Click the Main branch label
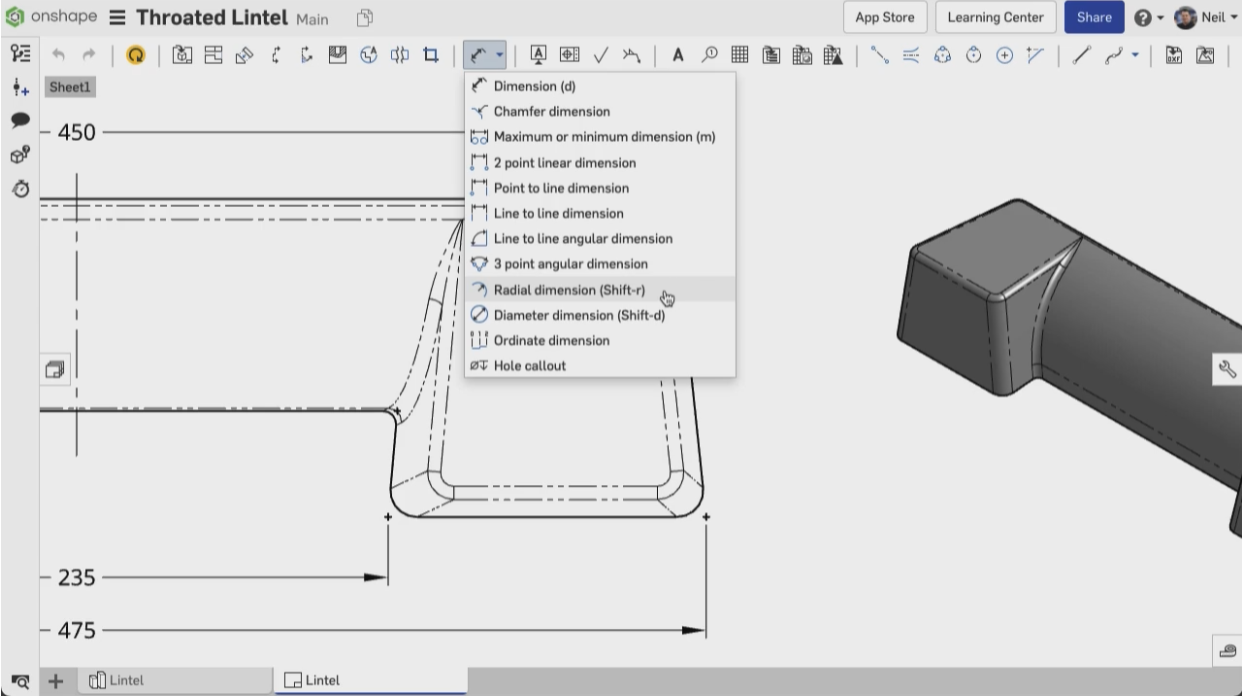Image resolution: width=1242 pixels, height=697 pixels. click(x=312, y=19)
